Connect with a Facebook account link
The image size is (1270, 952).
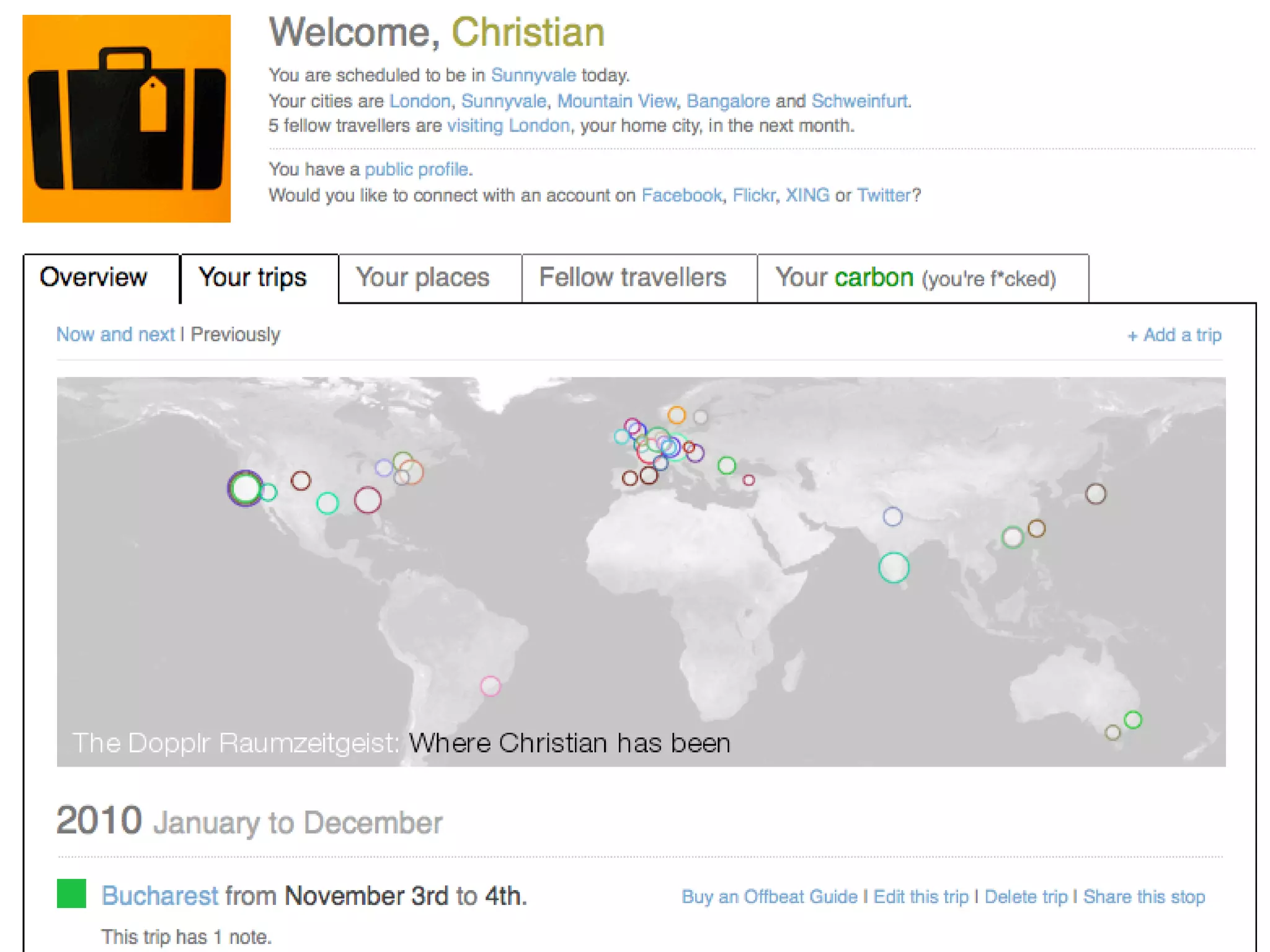(x=681, y=195)
